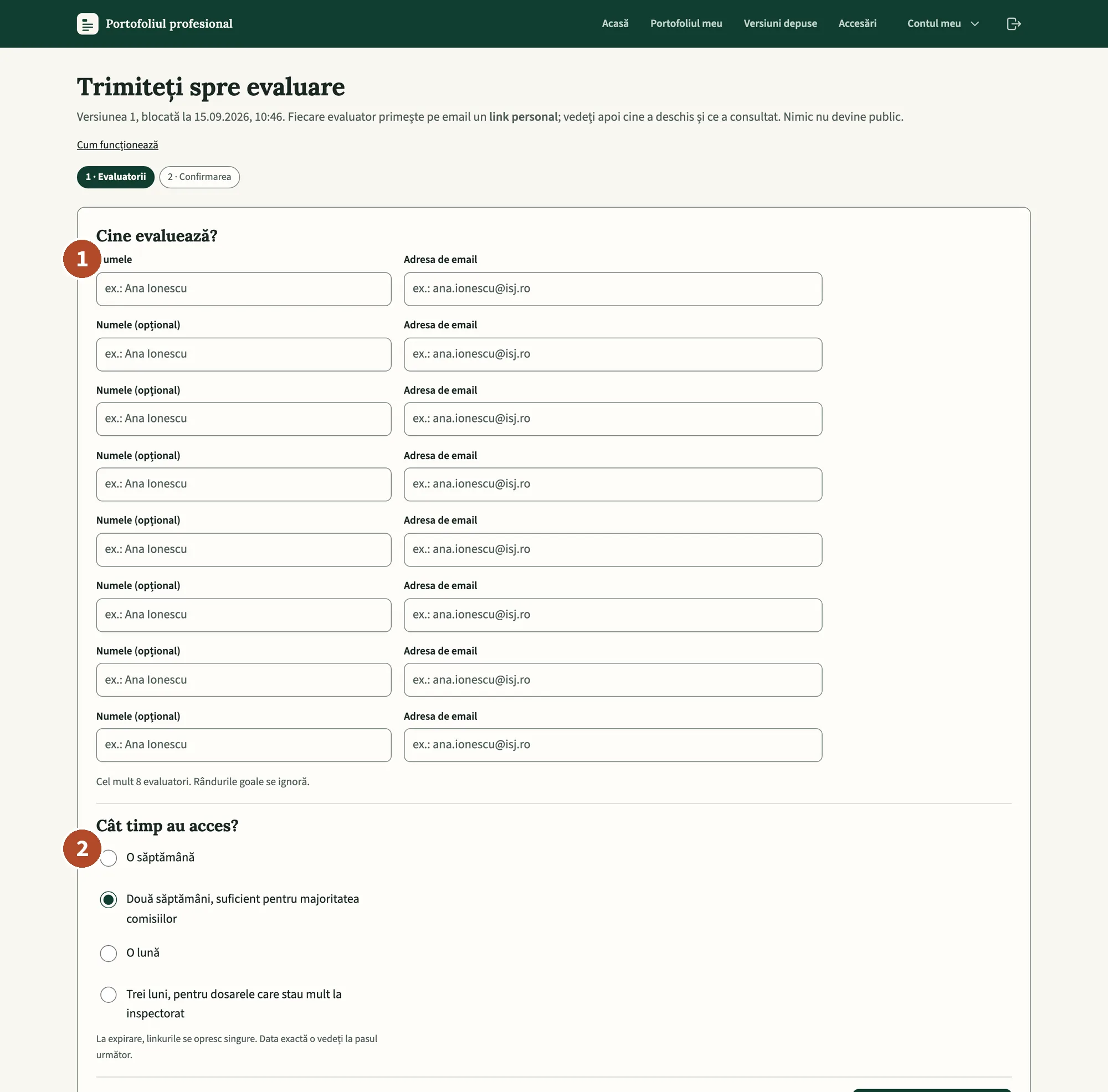The image size is (1108, 1092).
Task: Open the Cum funcționează link
Action: pos(117,145)
